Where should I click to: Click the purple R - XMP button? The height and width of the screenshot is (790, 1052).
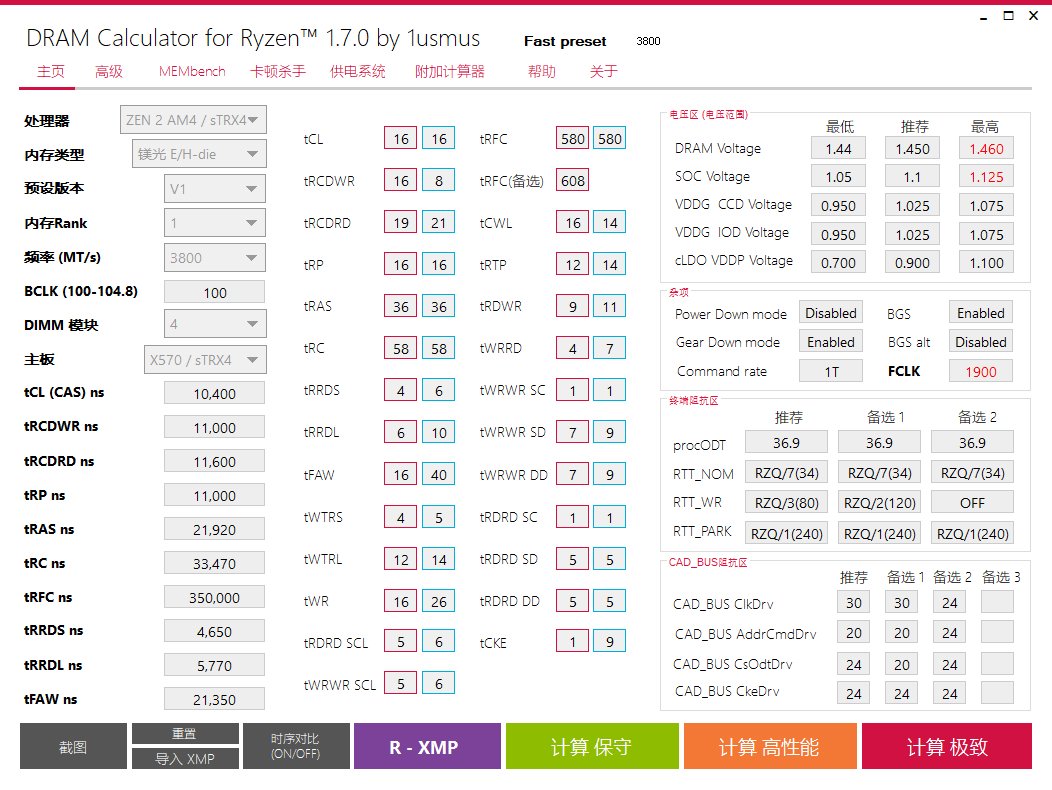tap(427, 746)
